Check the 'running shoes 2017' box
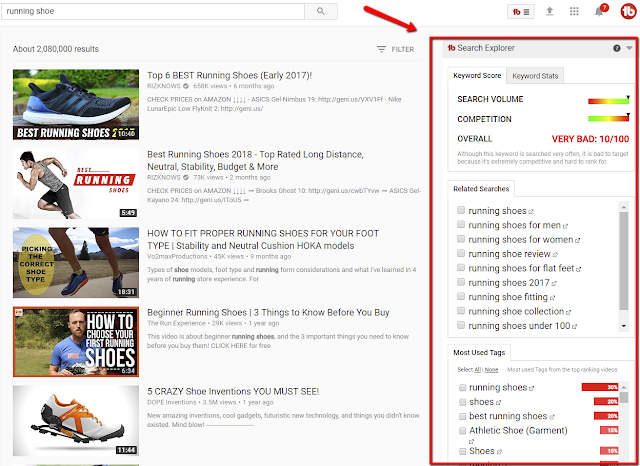 click(x=461, y=282)
